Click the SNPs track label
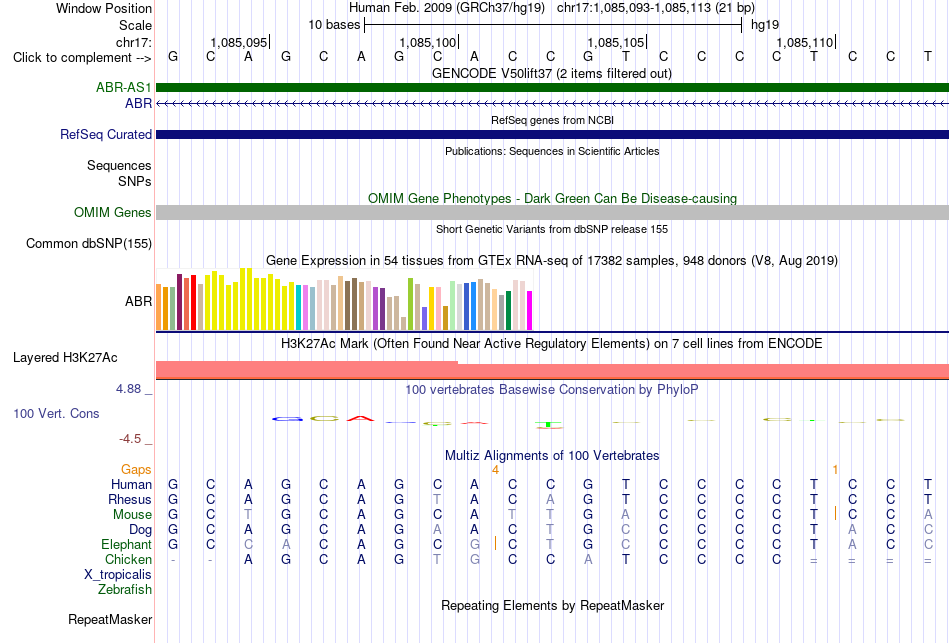The height and width of the screenshot is (643, 950). (x=135, y=181)
